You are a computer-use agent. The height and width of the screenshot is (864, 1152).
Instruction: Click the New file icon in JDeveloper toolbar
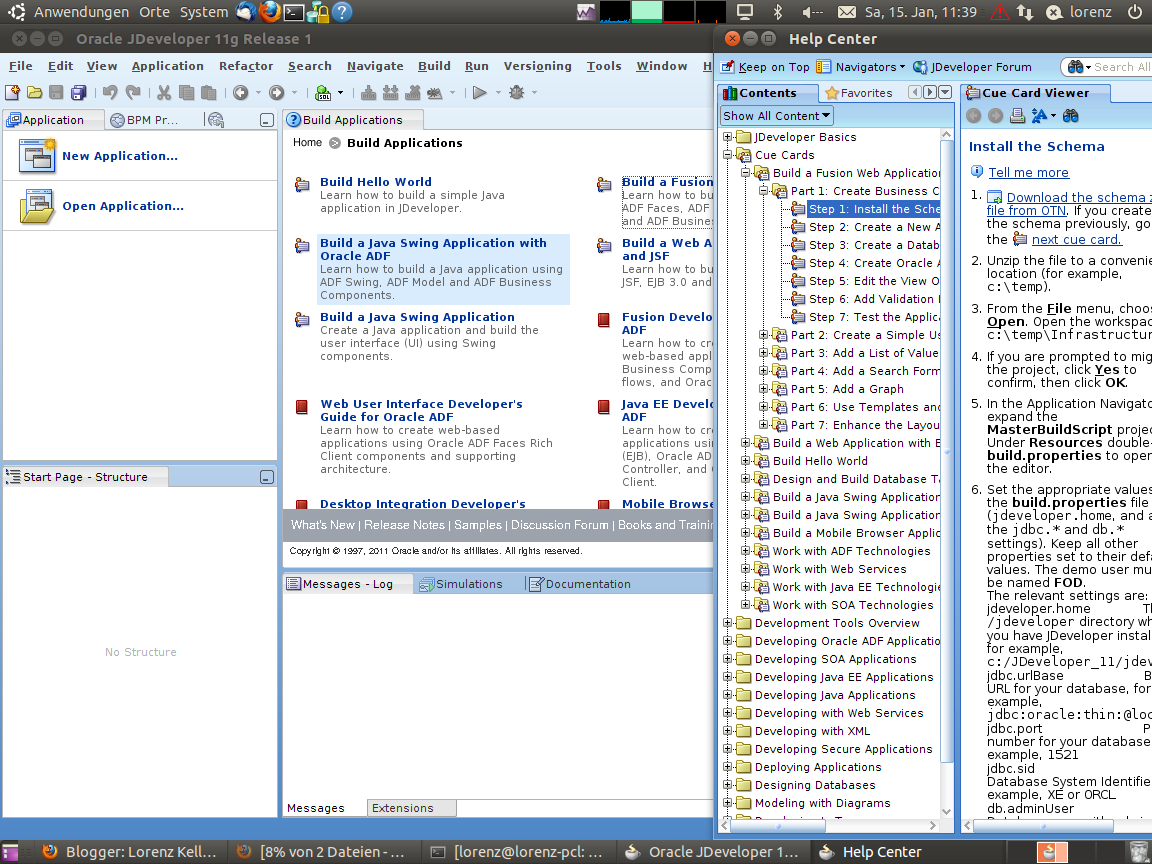(12, 93)
